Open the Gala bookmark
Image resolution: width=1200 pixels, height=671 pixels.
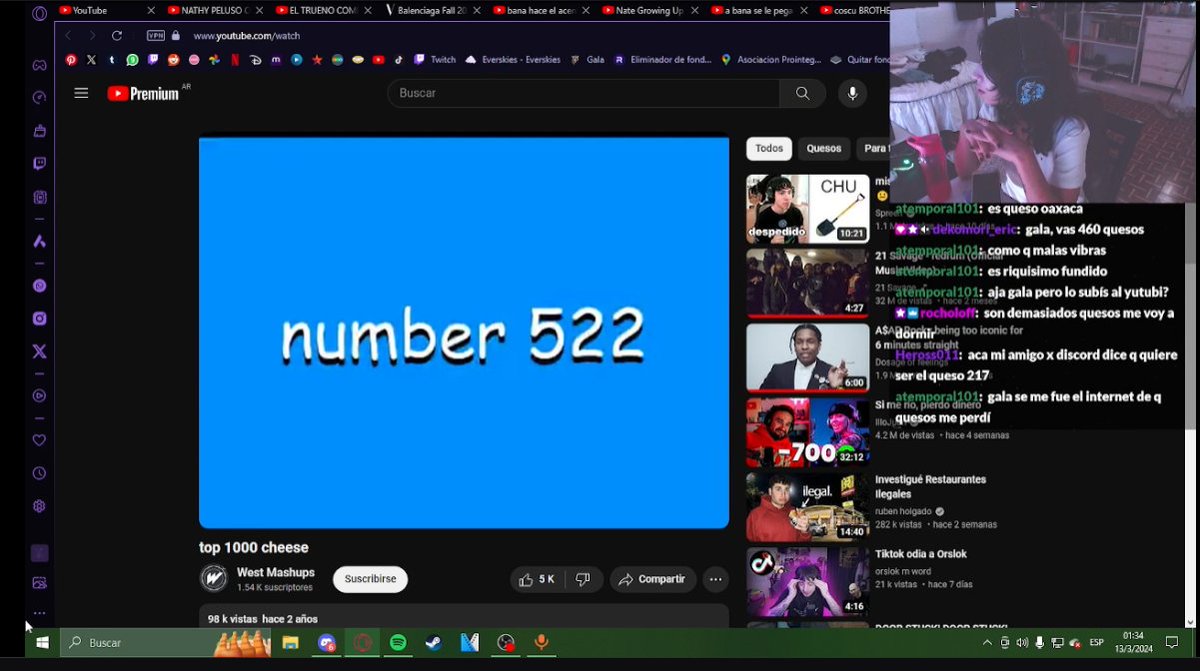(588, 60)
